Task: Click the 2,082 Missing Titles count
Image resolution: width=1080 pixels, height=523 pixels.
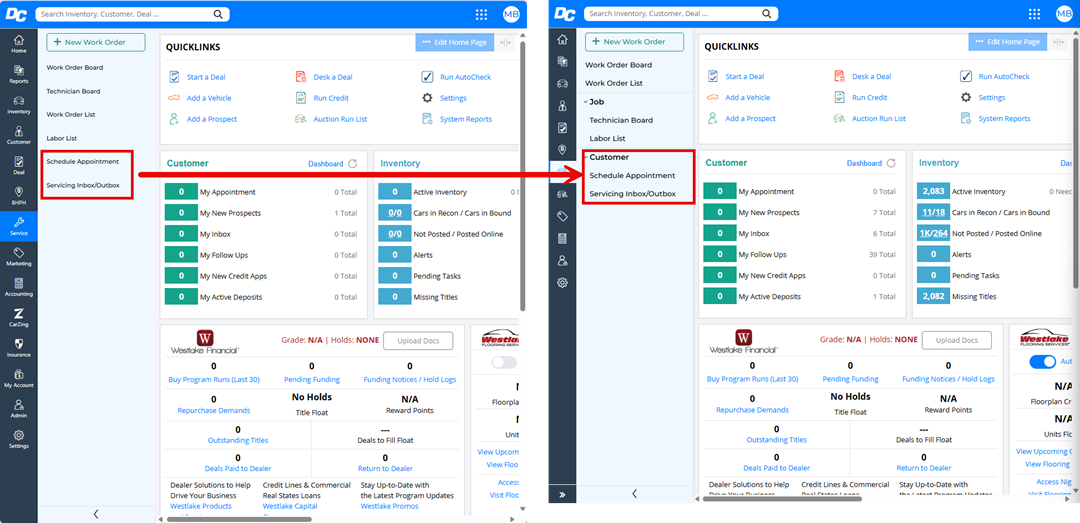Action: pos(933,296)
